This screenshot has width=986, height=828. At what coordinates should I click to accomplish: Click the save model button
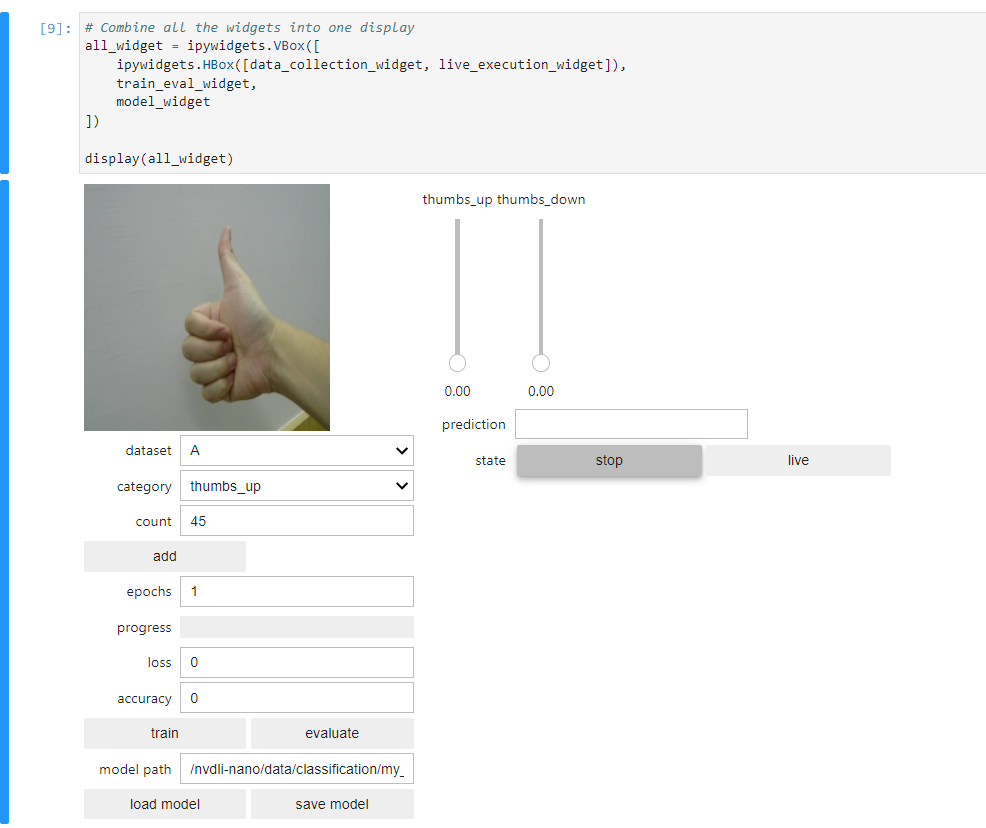[x=332, y=803]
